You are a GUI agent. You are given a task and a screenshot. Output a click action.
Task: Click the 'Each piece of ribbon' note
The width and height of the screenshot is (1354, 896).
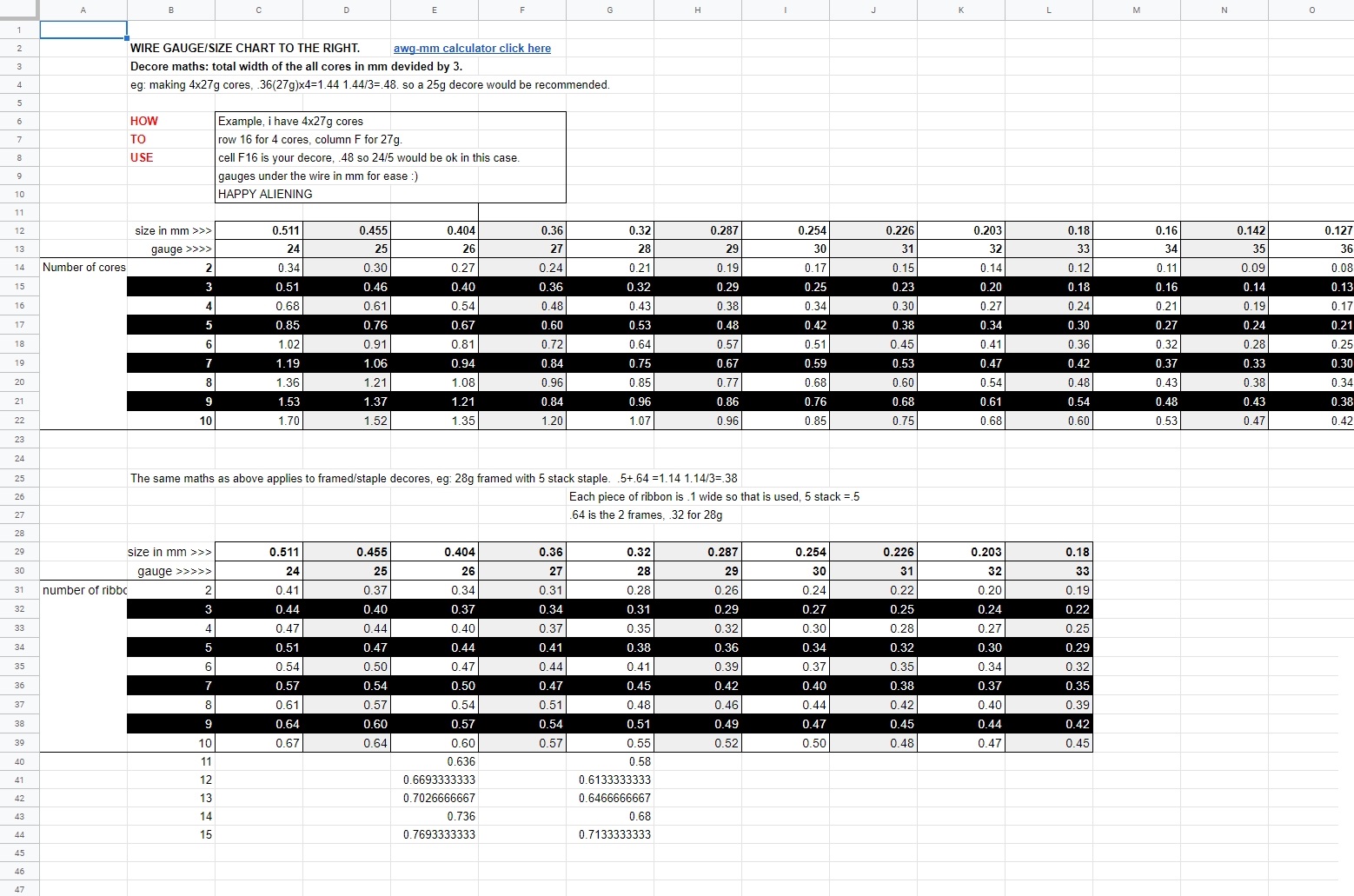point(714,496)
